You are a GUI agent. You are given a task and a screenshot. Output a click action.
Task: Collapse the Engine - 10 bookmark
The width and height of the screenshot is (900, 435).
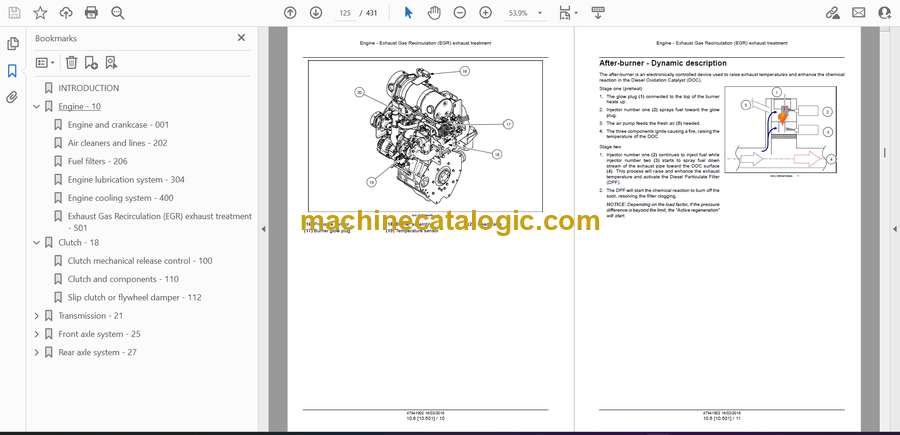(x=37, y=107)
